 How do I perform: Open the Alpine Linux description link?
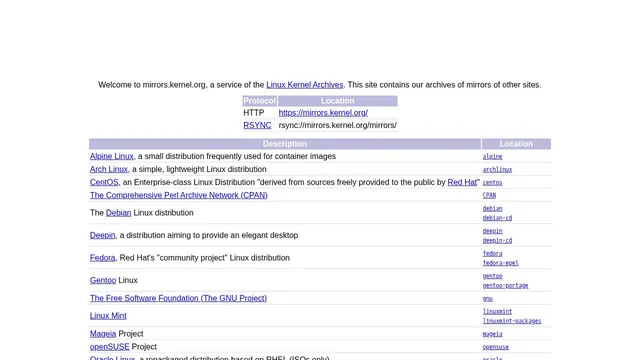(111, 156)
